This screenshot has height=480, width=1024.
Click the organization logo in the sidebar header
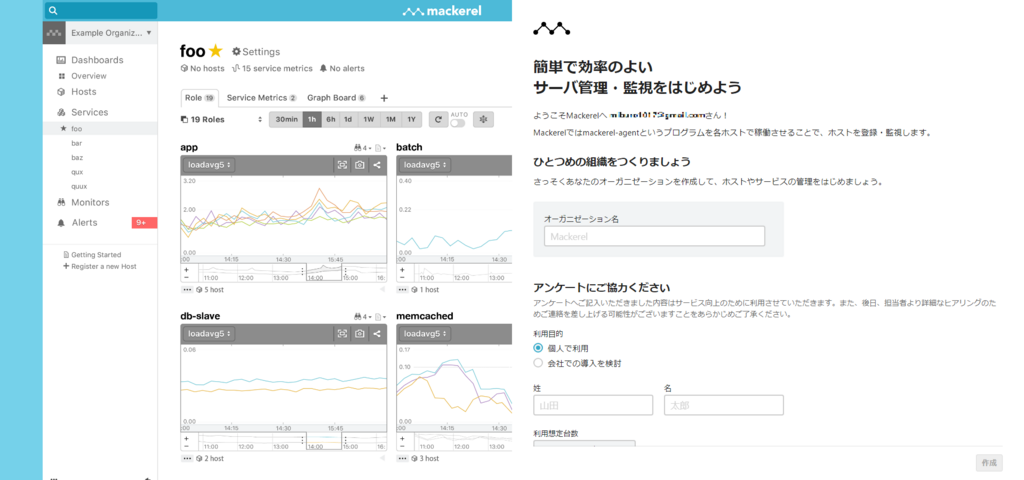pyautogui.click(x=54, y=32)
